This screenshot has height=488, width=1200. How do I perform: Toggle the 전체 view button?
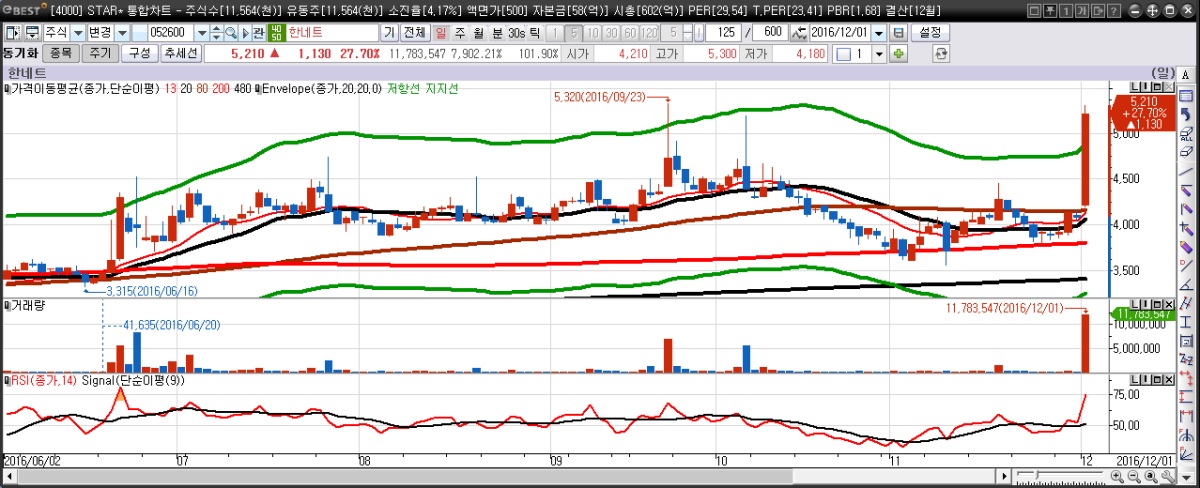click(415, 32)
